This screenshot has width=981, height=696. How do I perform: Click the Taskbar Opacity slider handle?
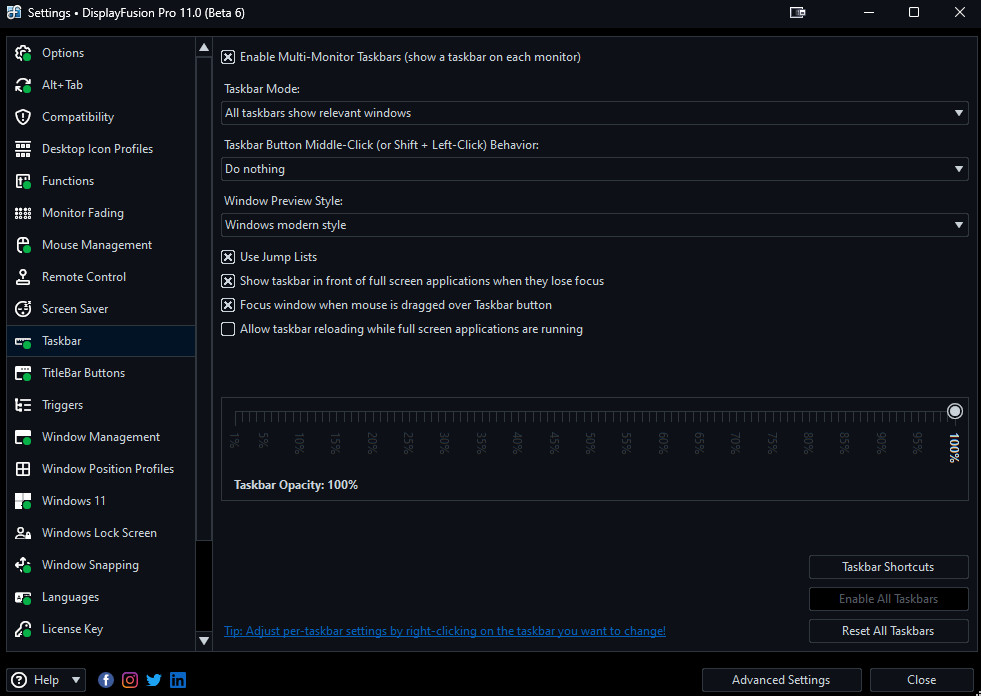pyautogui.click(x=955, y=411)
